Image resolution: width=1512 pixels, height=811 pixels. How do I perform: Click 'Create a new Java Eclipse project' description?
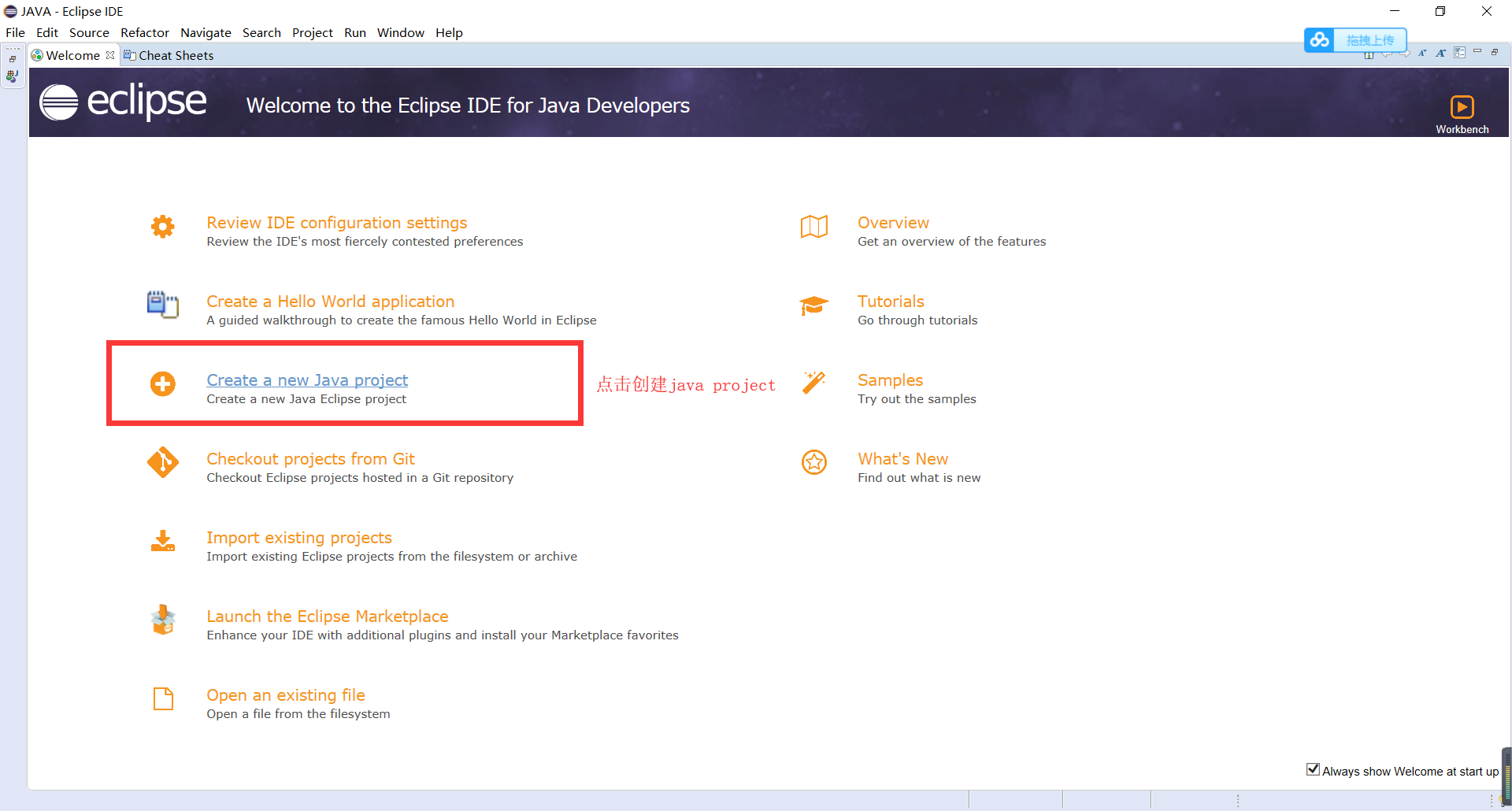(x=306, y=399)
